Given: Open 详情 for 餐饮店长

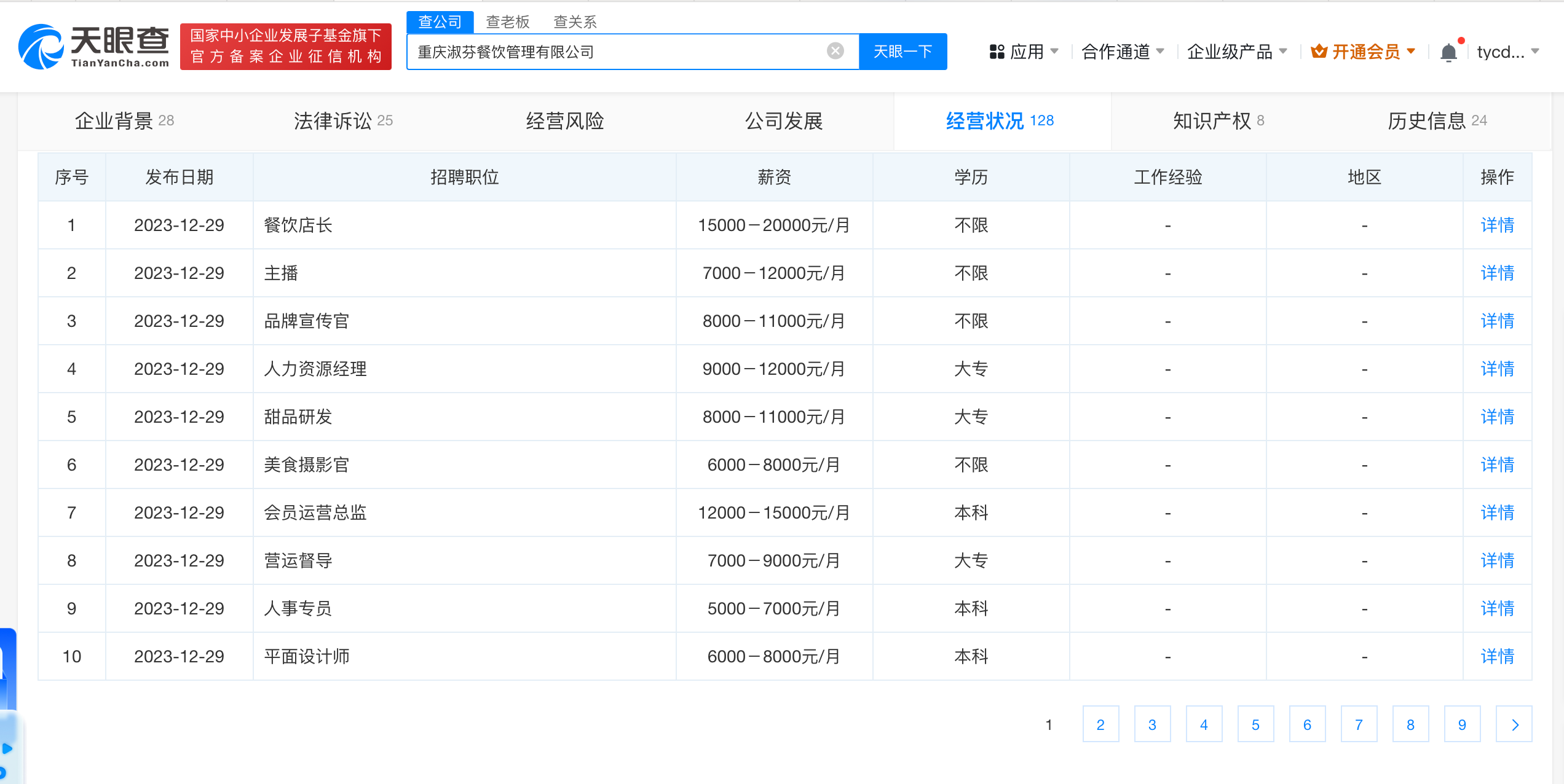Looking at the screenshot, I should pyautogui.click(x=1498, y=225).
